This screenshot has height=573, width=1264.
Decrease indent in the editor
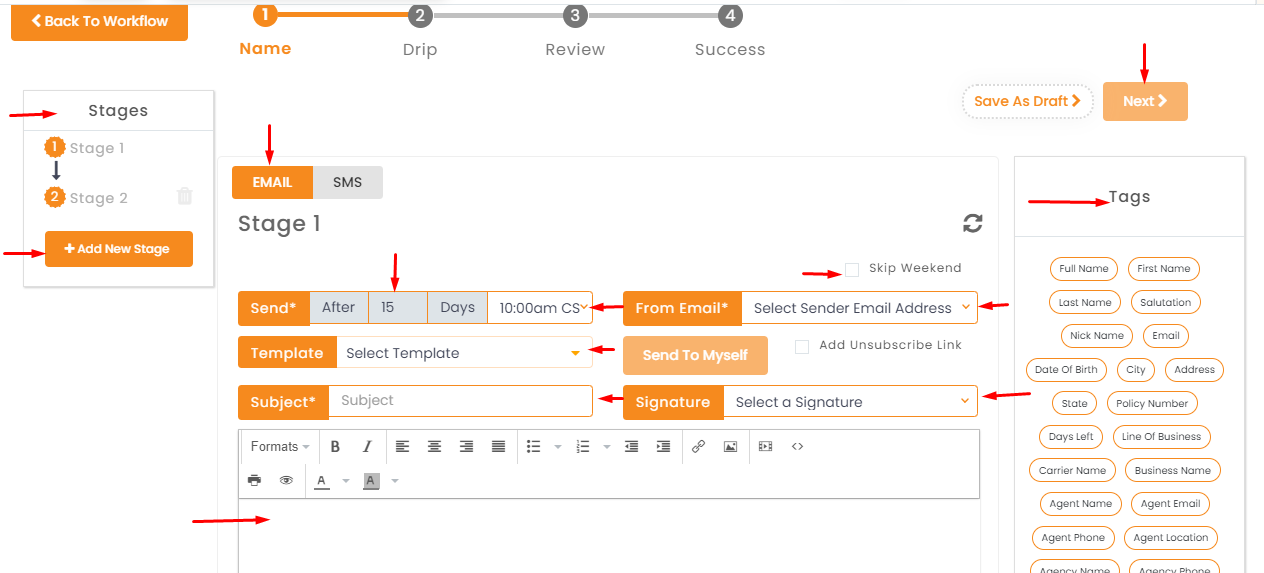point(631,446)
